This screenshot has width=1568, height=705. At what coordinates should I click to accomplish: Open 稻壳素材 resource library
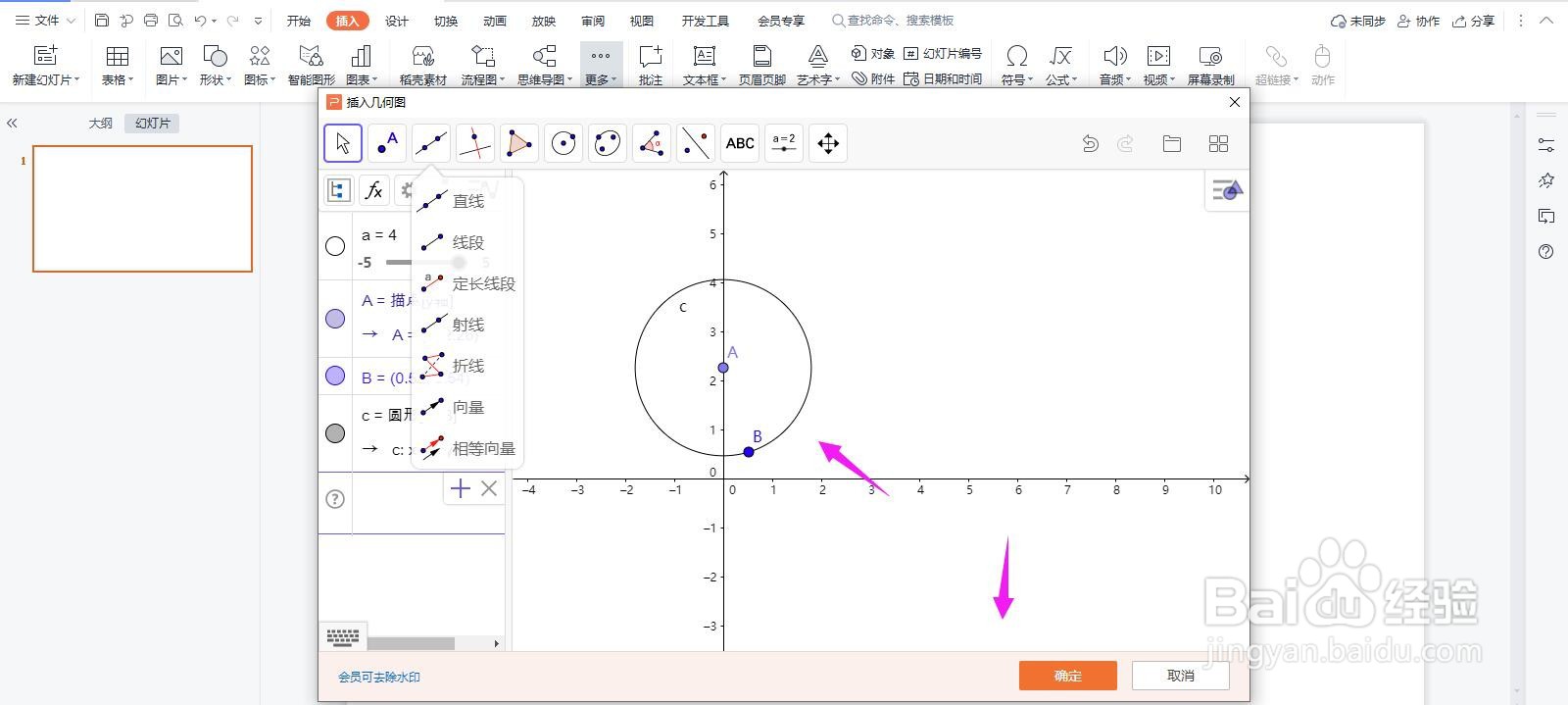pyautogui.click(x=423, y=65)
